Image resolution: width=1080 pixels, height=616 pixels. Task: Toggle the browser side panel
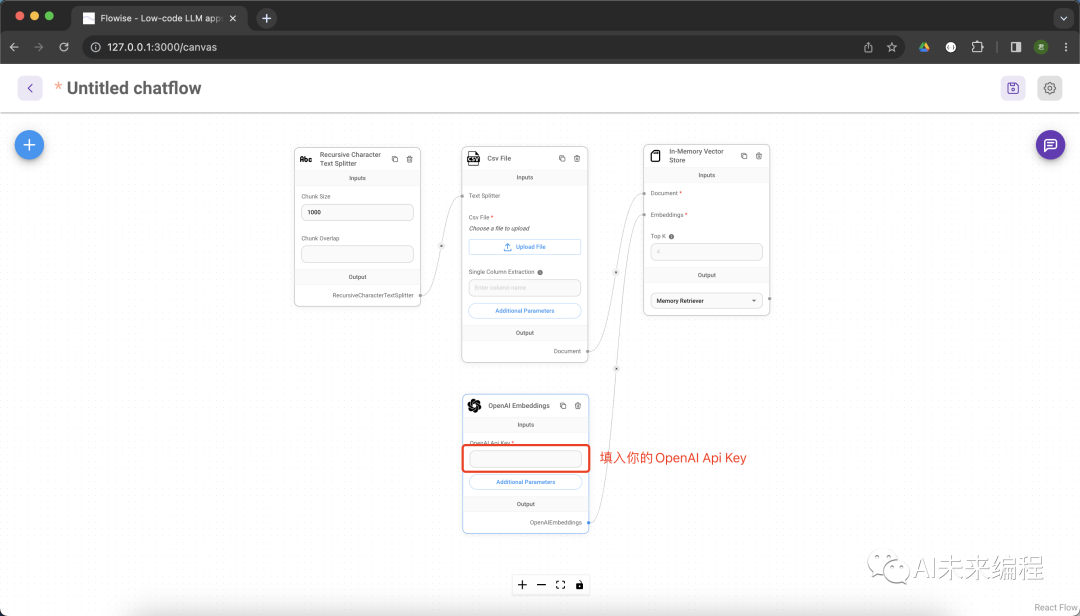(1016, 47)
